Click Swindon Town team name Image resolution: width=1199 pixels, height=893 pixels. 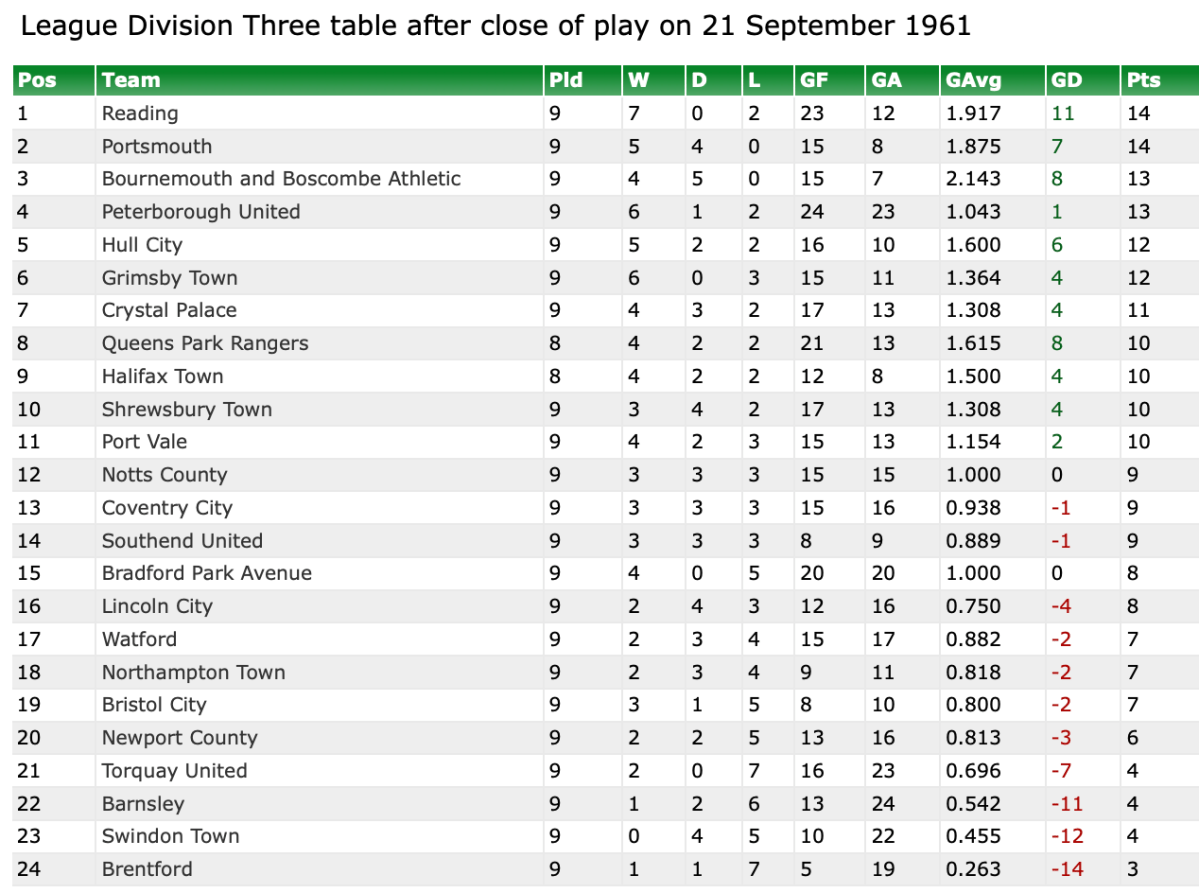(x=171, y=836)
